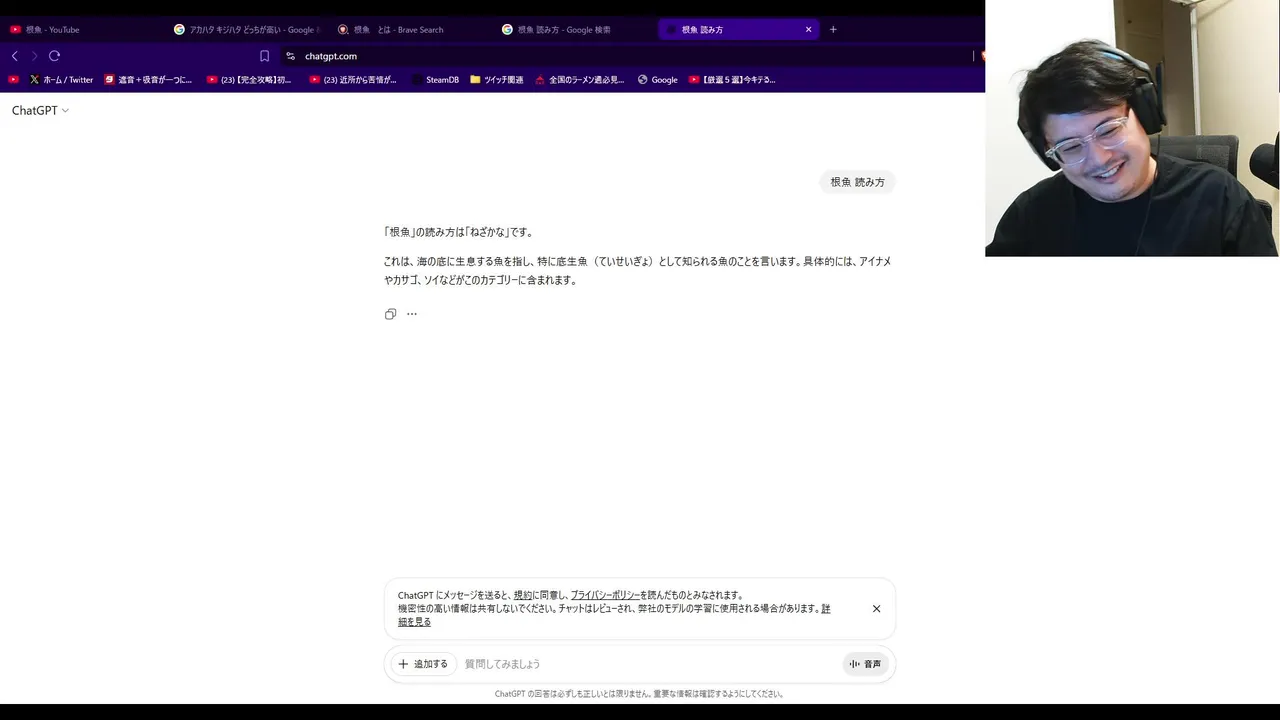Open the プライバシーポリシー link

(x=605, y=595)
